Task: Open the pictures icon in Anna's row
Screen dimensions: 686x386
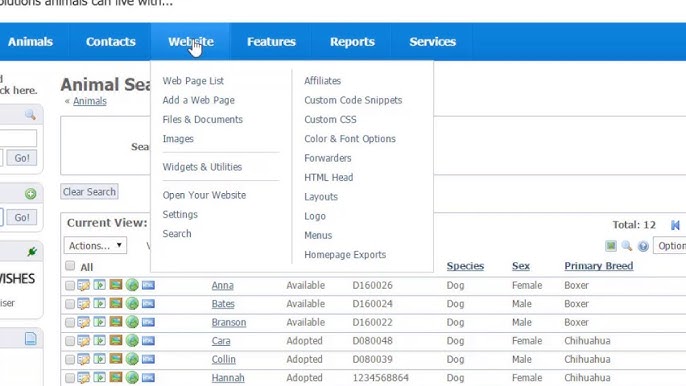Action: (116, 285)
